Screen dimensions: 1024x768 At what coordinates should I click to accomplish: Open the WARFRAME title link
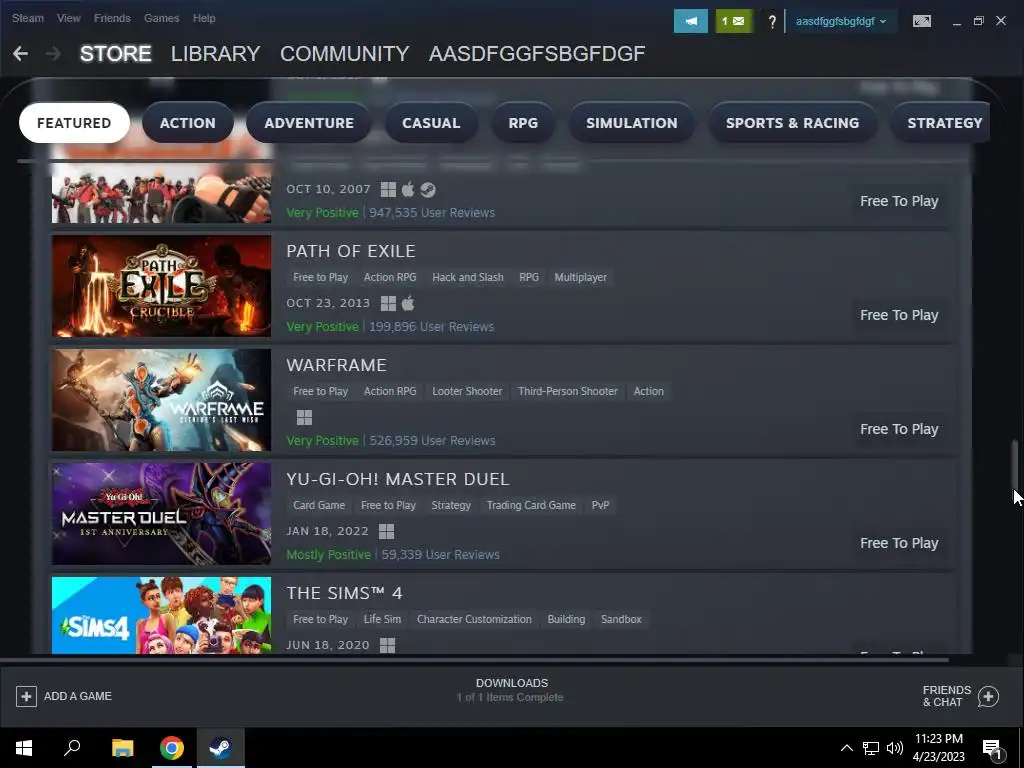336,365
